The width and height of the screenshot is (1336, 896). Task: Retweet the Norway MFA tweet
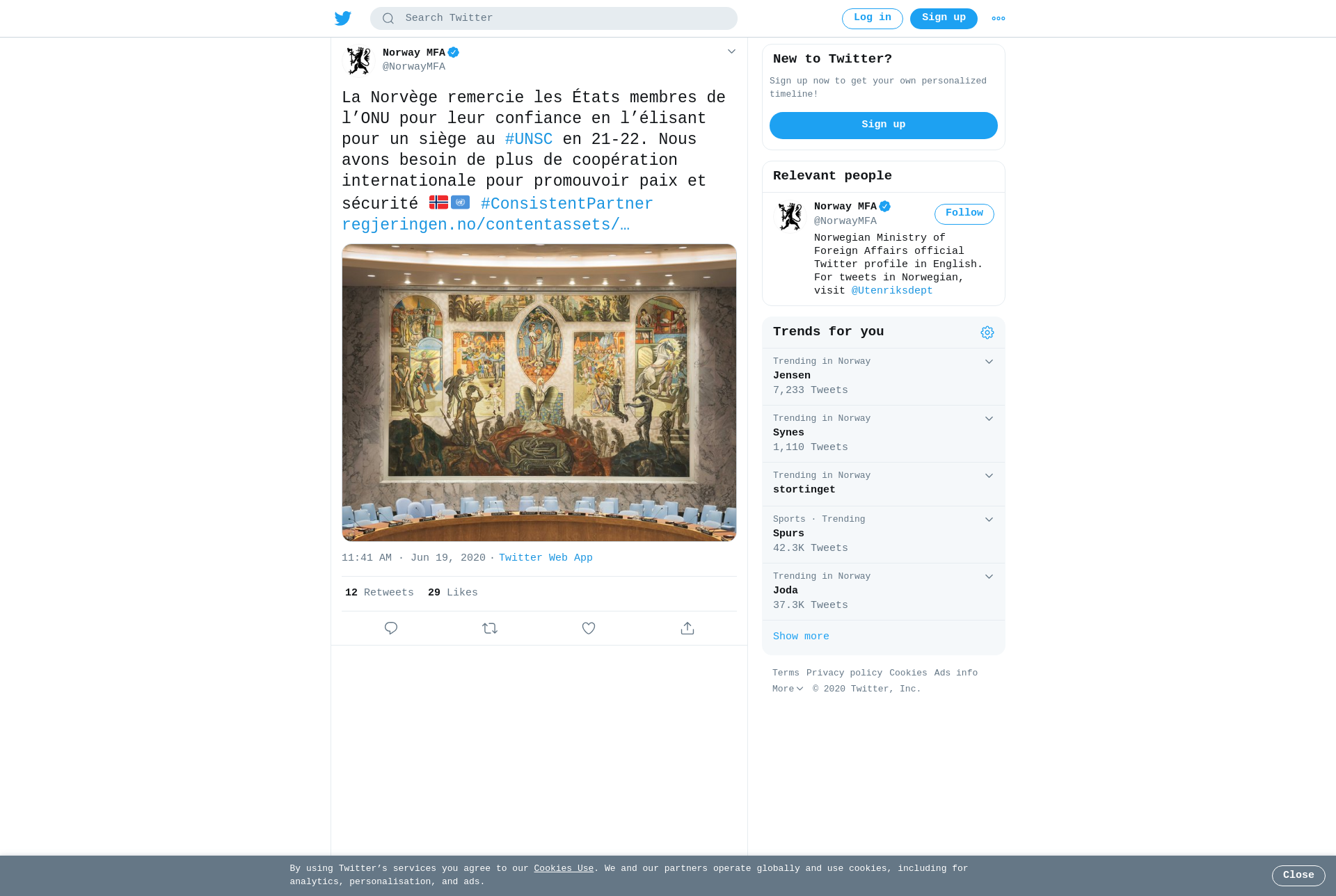point(490,628)
